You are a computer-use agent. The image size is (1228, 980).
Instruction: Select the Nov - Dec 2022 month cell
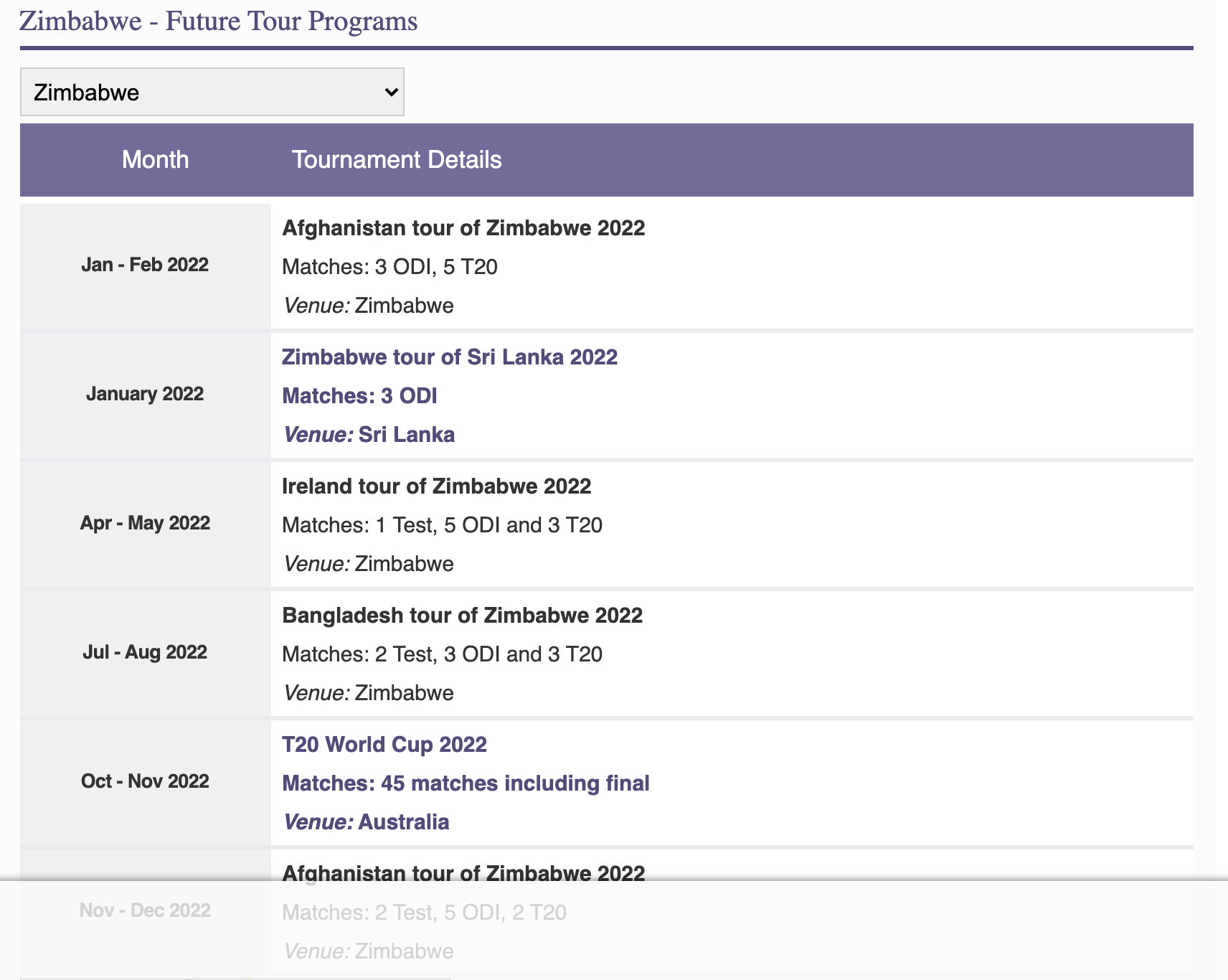coord(145,910)
